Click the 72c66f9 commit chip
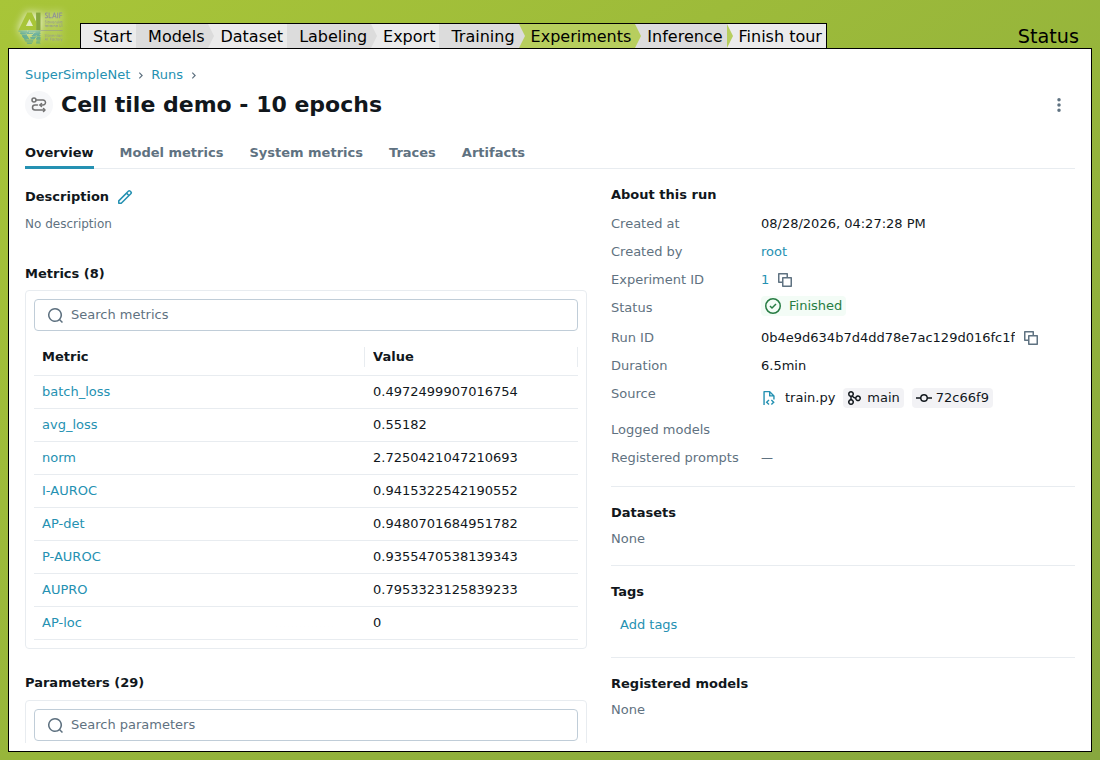The image size is (1100, 760). [x=952, y=398]
